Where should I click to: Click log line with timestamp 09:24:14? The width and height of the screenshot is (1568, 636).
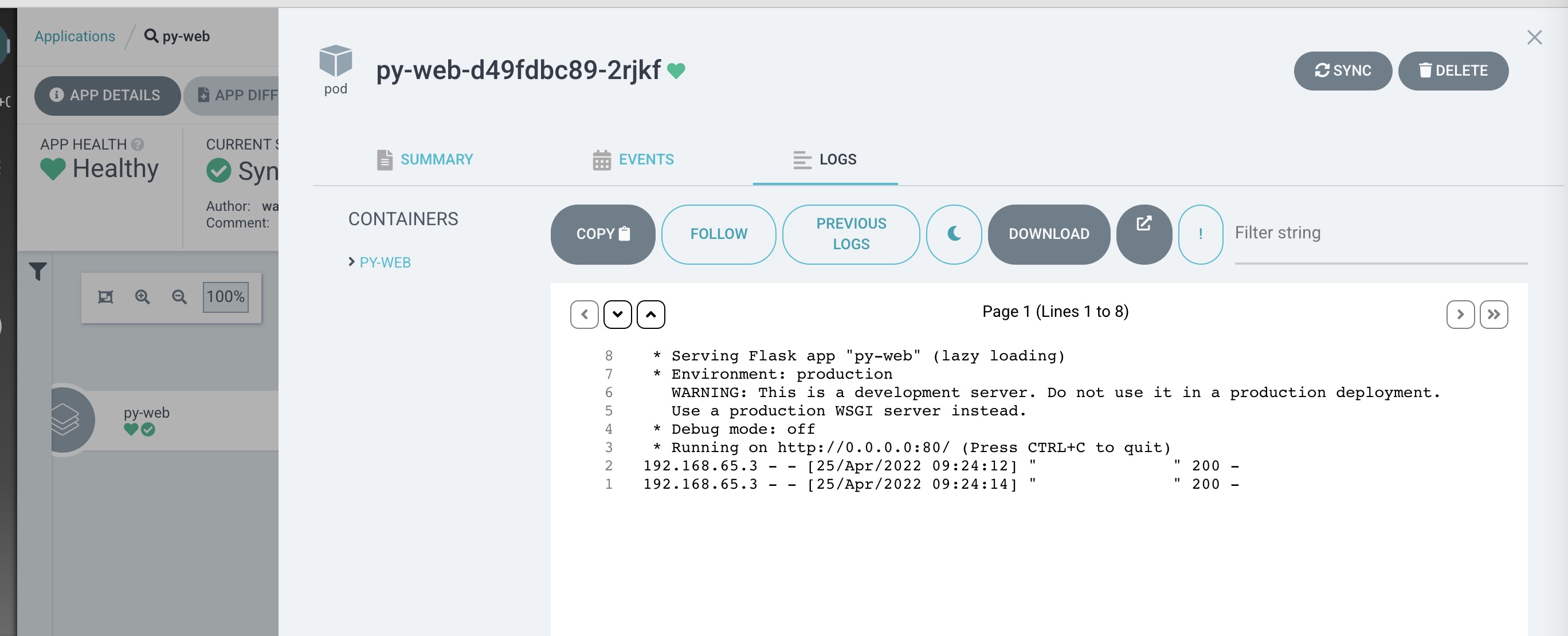pyautogui.click(x=940, y=484)
